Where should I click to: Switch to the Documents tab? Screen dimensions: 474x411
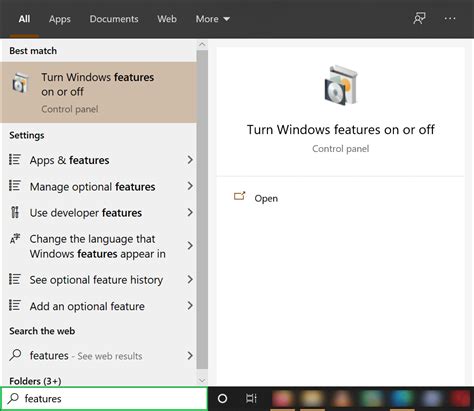coord(114,19)
